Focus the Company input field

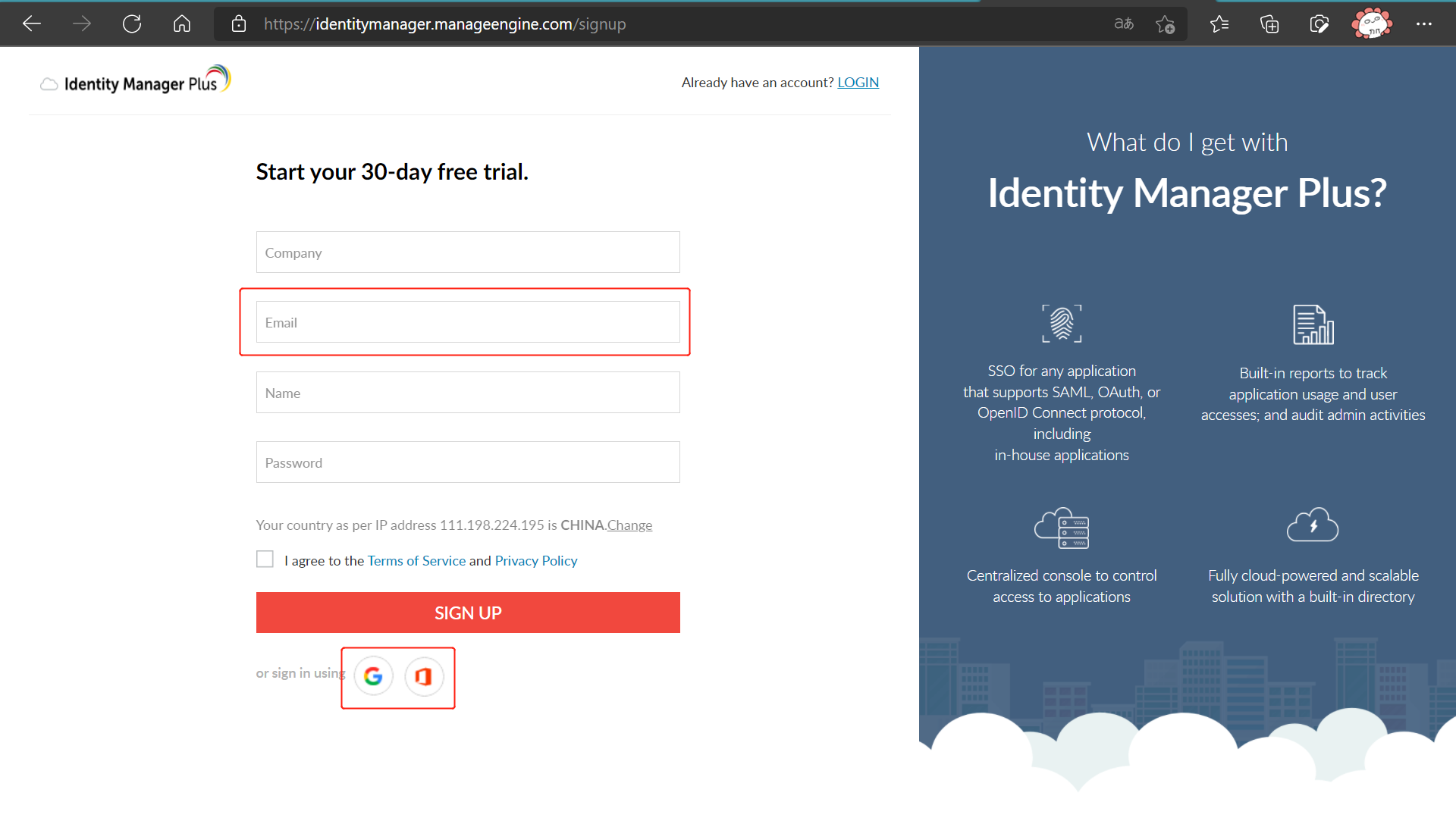[x=468, y=252]
